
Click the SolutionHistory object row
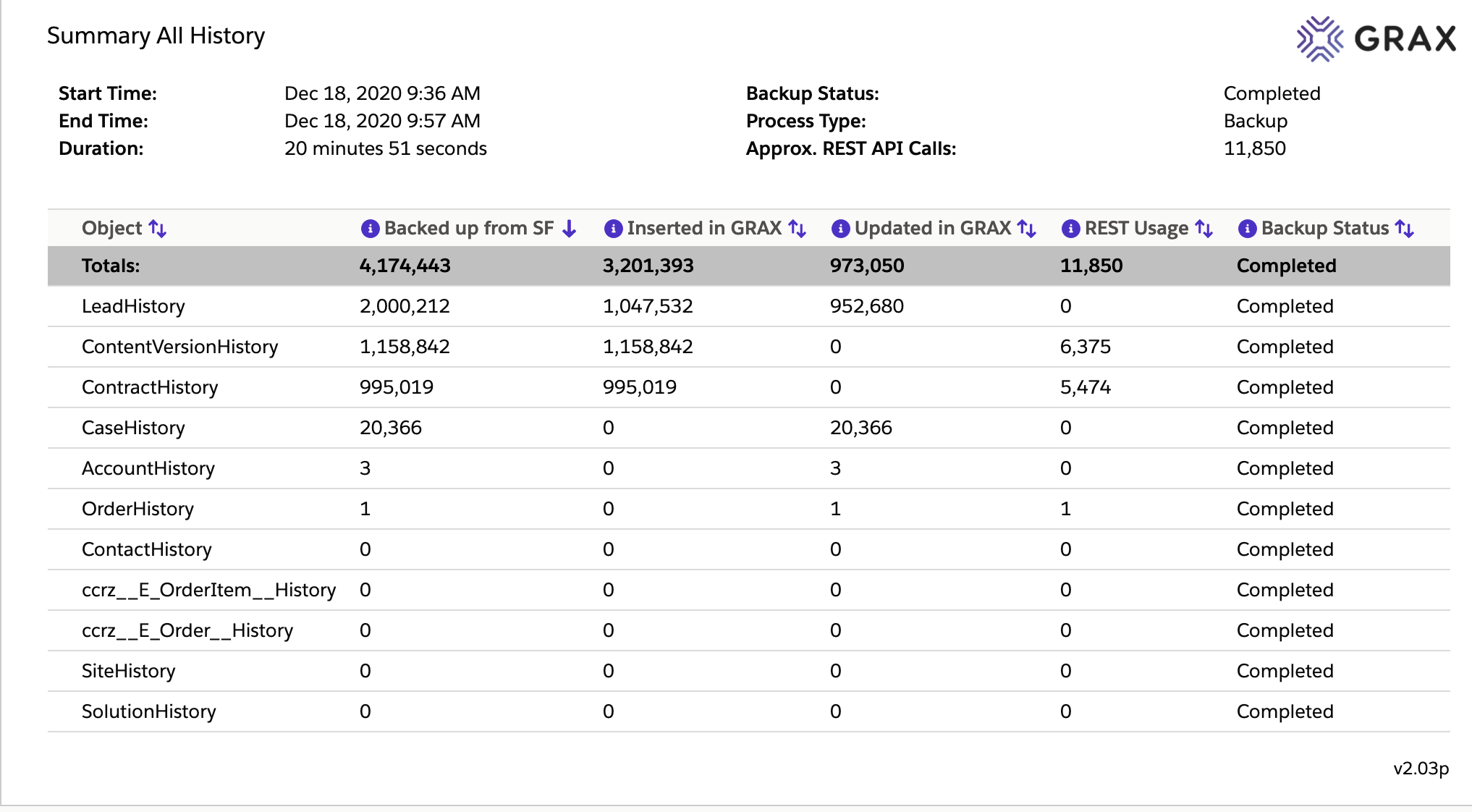tap(148, 711)
